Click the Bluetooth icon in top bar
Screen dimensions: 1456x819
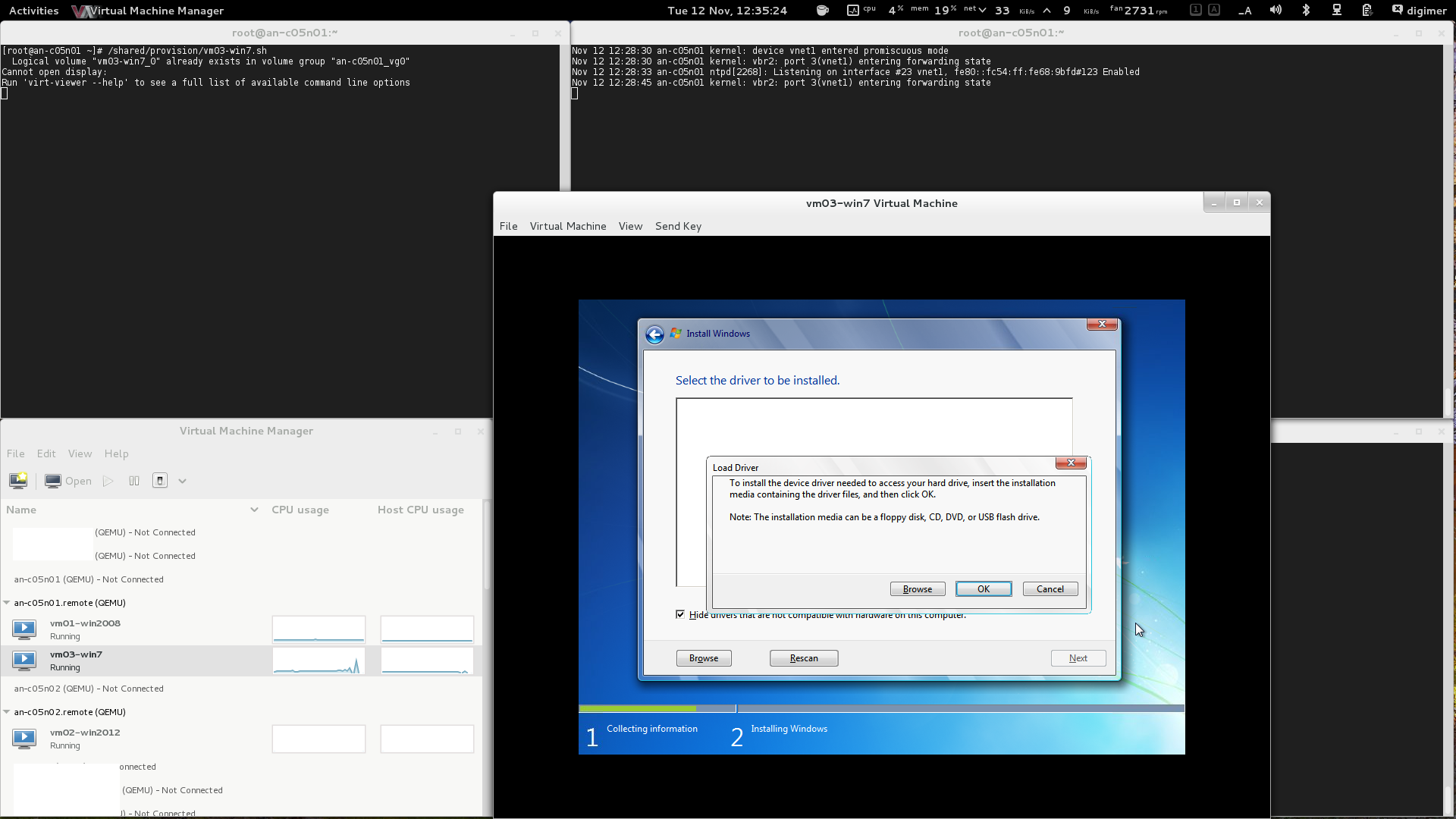pos(1306,11)
